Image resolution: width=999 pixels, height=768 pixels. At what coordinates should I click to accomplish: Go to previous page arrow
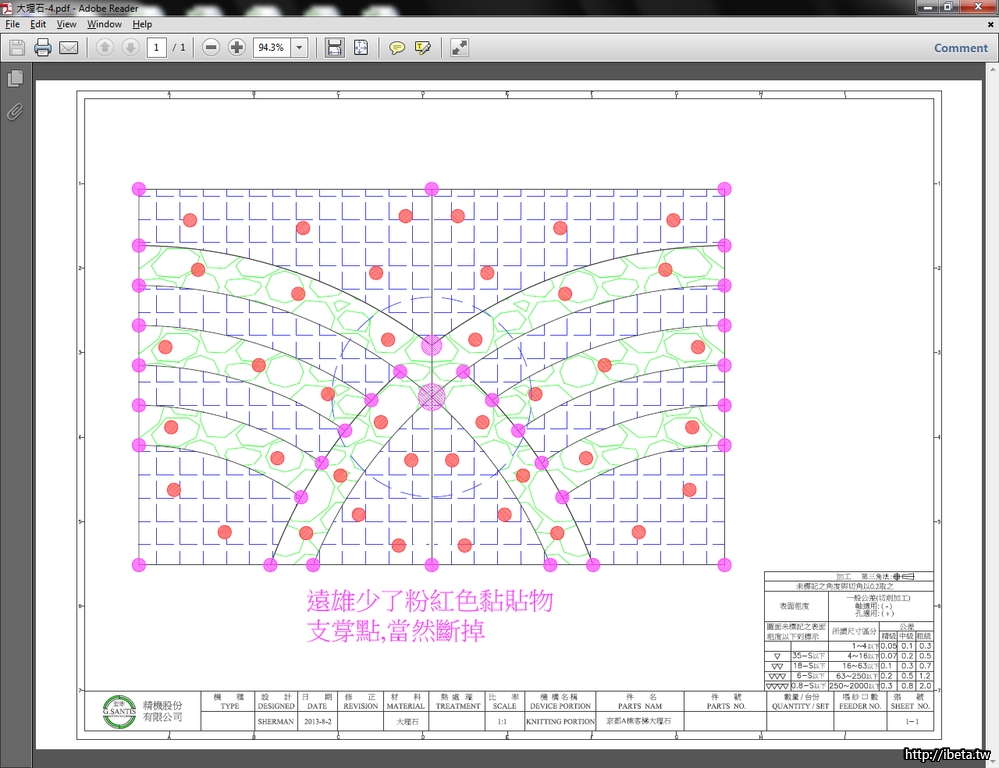(105, 47)
